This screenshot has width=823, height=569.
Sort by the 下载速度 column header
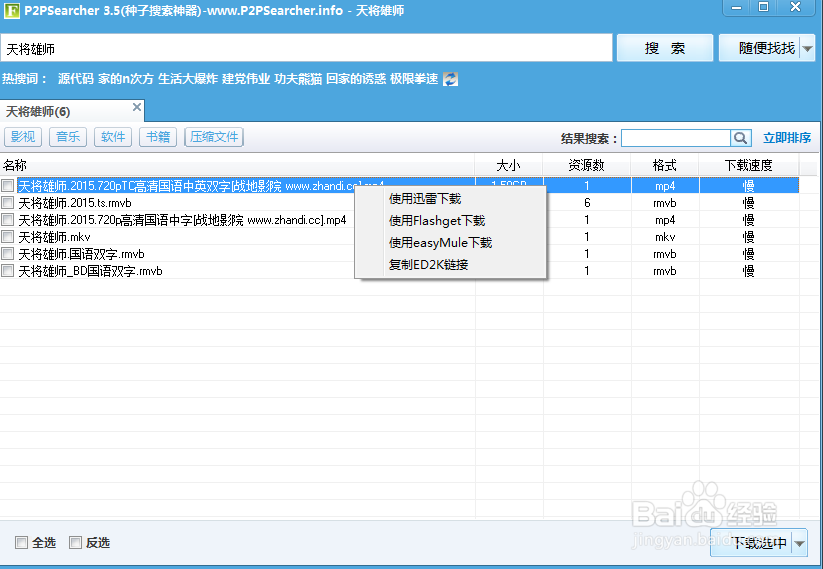748,165
